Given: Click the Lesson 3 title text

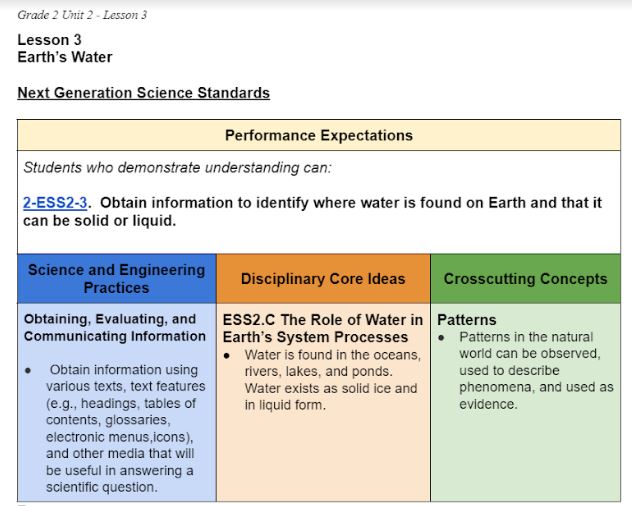Looking at the screenshot, I should 50,40.
